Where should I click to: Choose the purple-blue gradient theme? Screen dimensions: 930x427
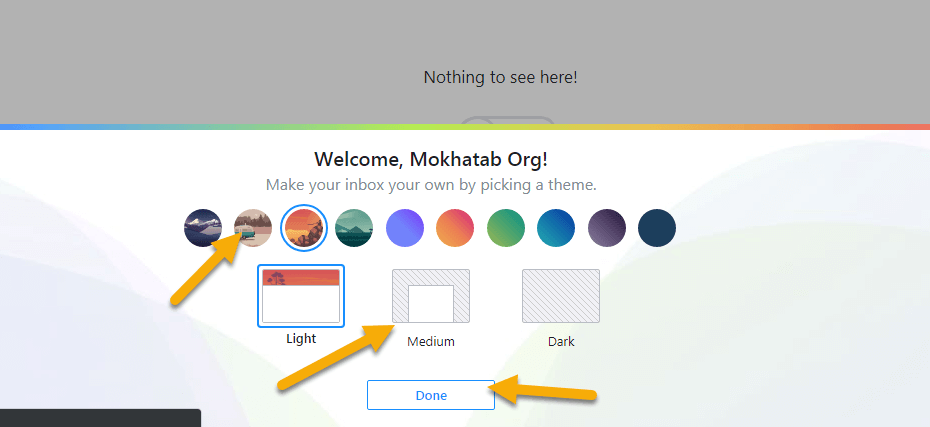pos(405,228)
